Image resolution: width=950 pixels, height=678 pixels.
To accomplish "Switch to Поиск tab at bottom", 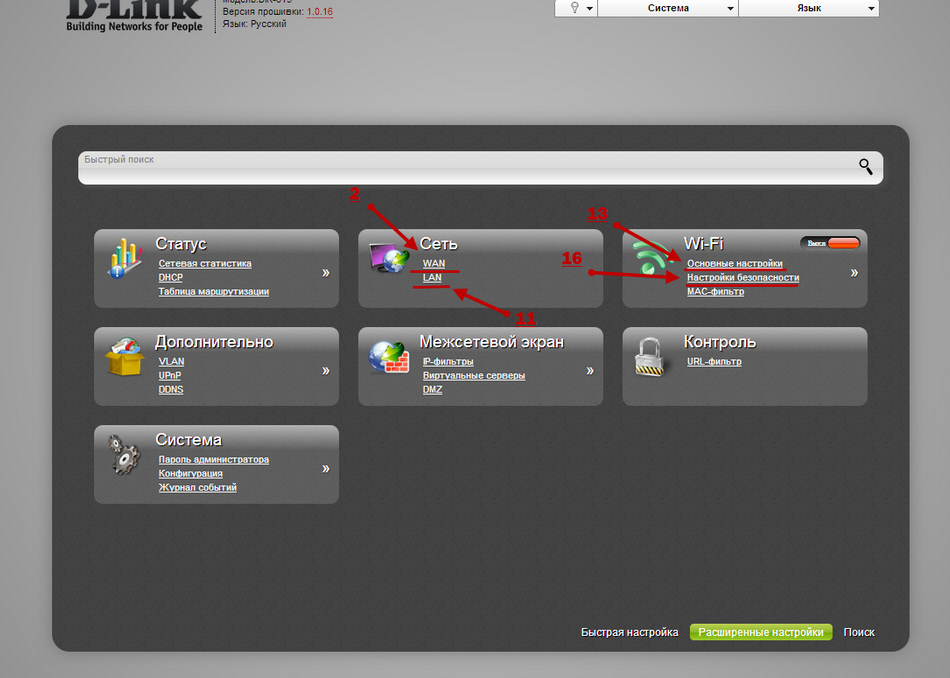I will coord(859,632).
